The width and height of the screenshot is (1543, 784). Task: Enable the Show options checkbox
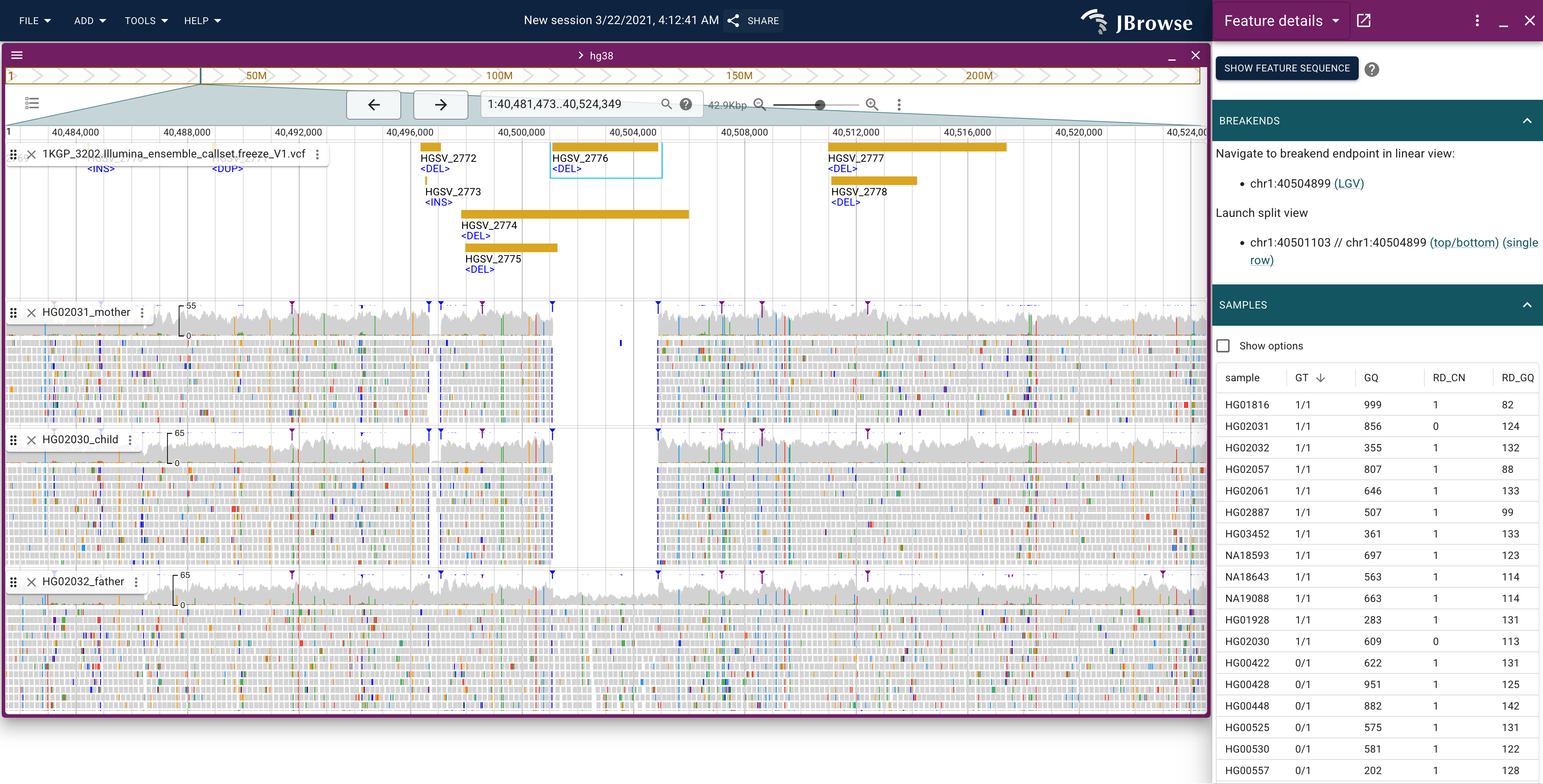tap(1223, 346)
